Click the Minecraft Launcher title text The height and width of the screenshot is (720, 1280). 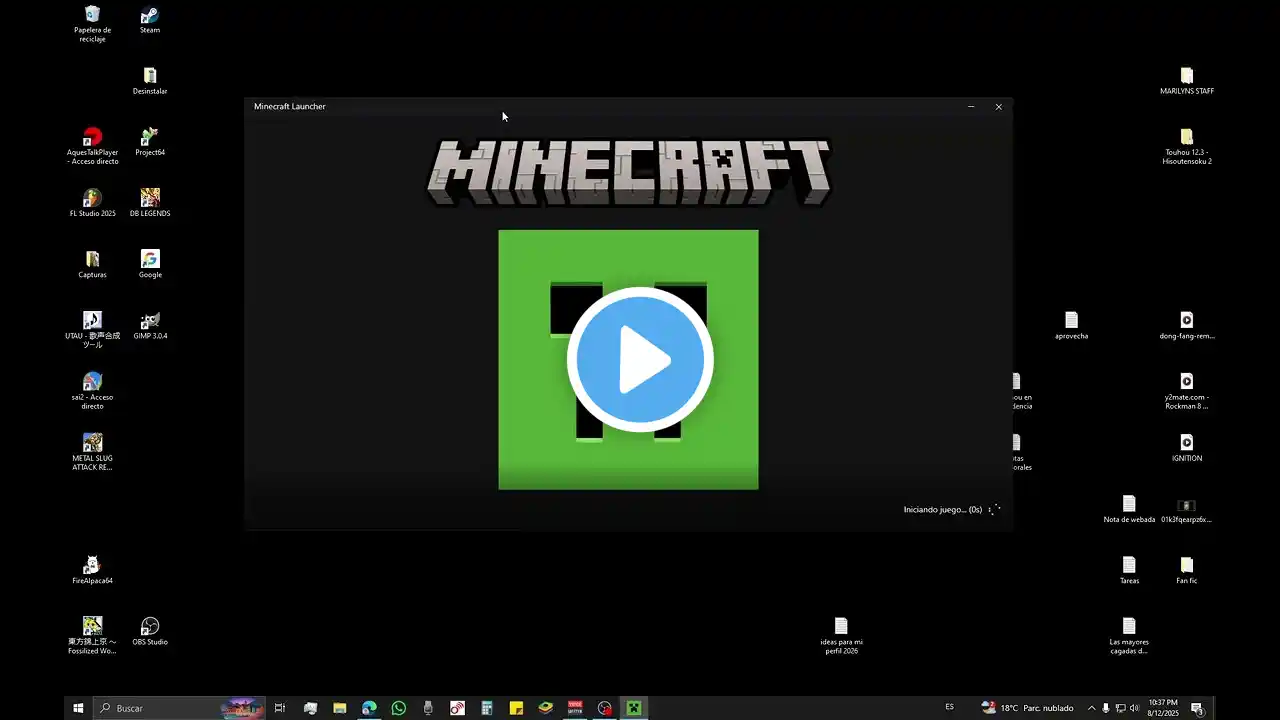(x=290, y=106)
